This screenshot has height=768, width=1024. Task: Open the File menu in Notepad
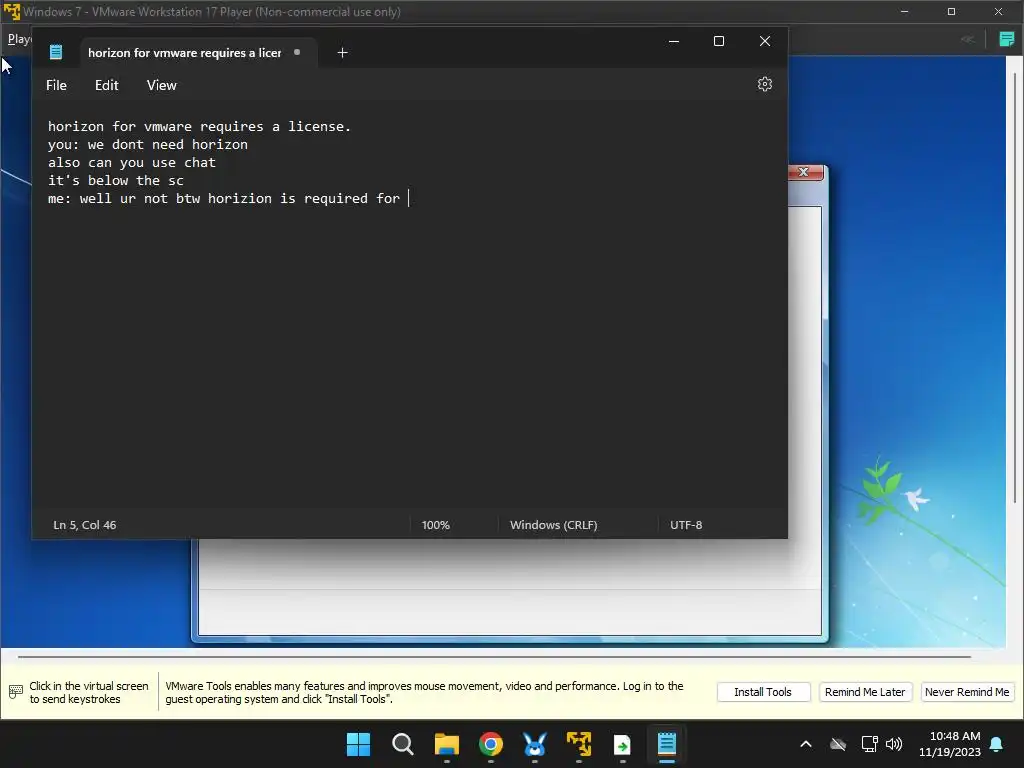point(56,86)
